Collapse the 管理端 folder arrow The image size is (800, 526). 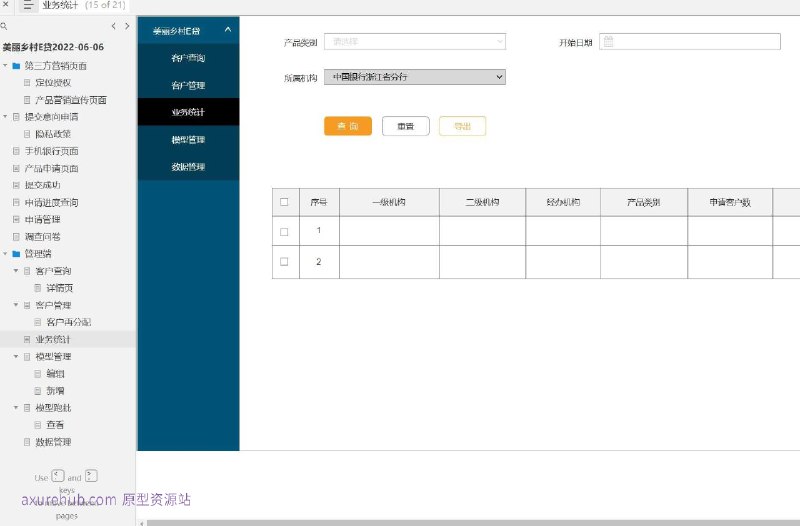click(5, 253)
